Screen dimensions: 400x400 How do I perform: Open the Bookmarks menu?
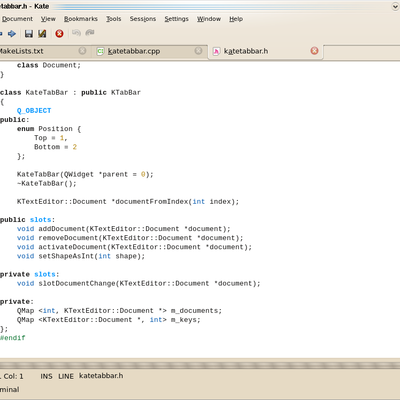click(81, 19)
